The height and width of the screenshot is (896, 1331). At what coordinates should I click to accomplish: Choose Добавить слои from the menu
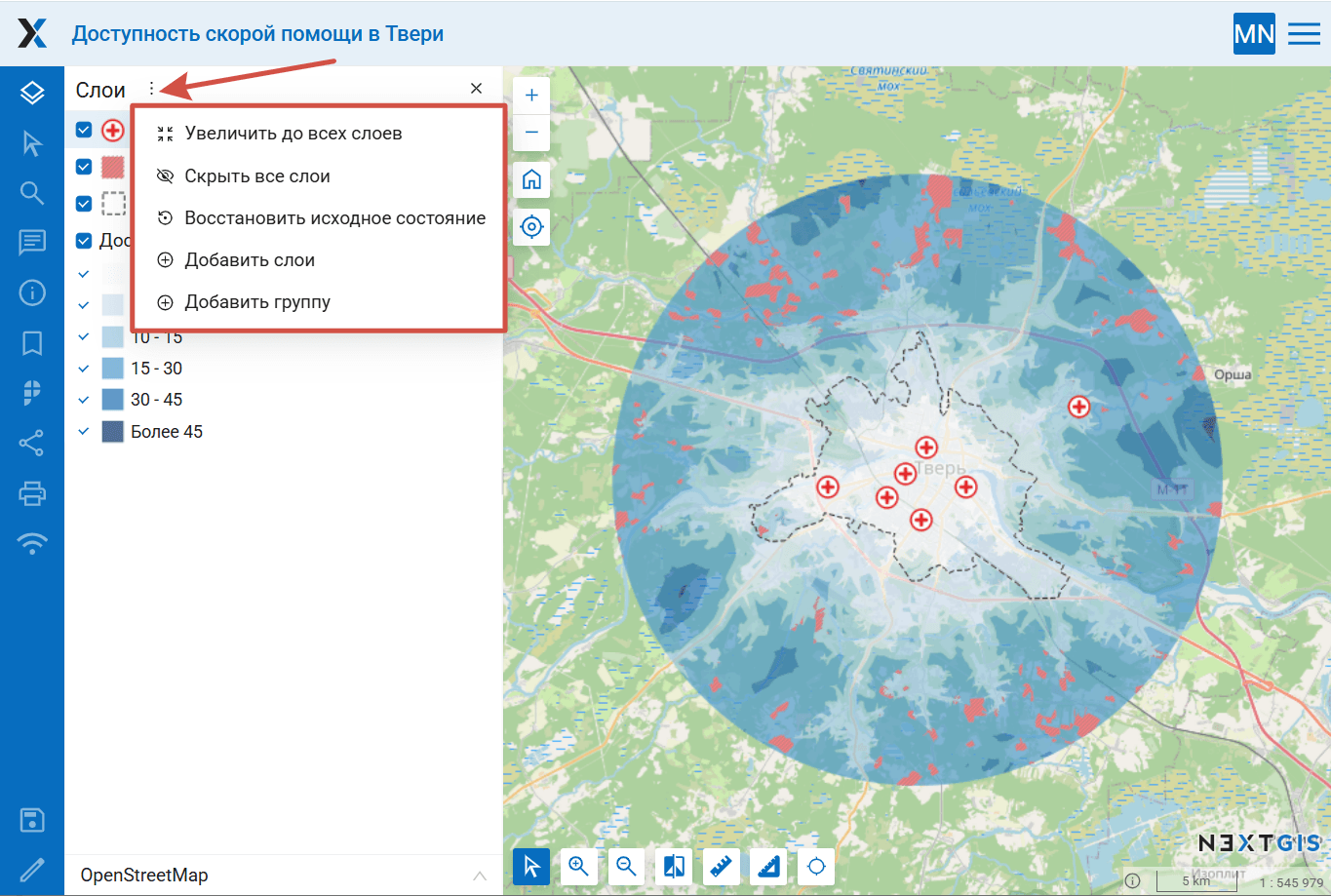[318, 260]
